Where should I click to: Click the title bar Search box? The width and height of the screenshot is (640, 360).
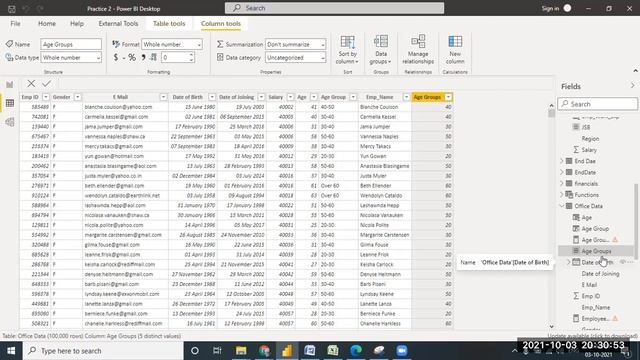[x=334, y=8]
